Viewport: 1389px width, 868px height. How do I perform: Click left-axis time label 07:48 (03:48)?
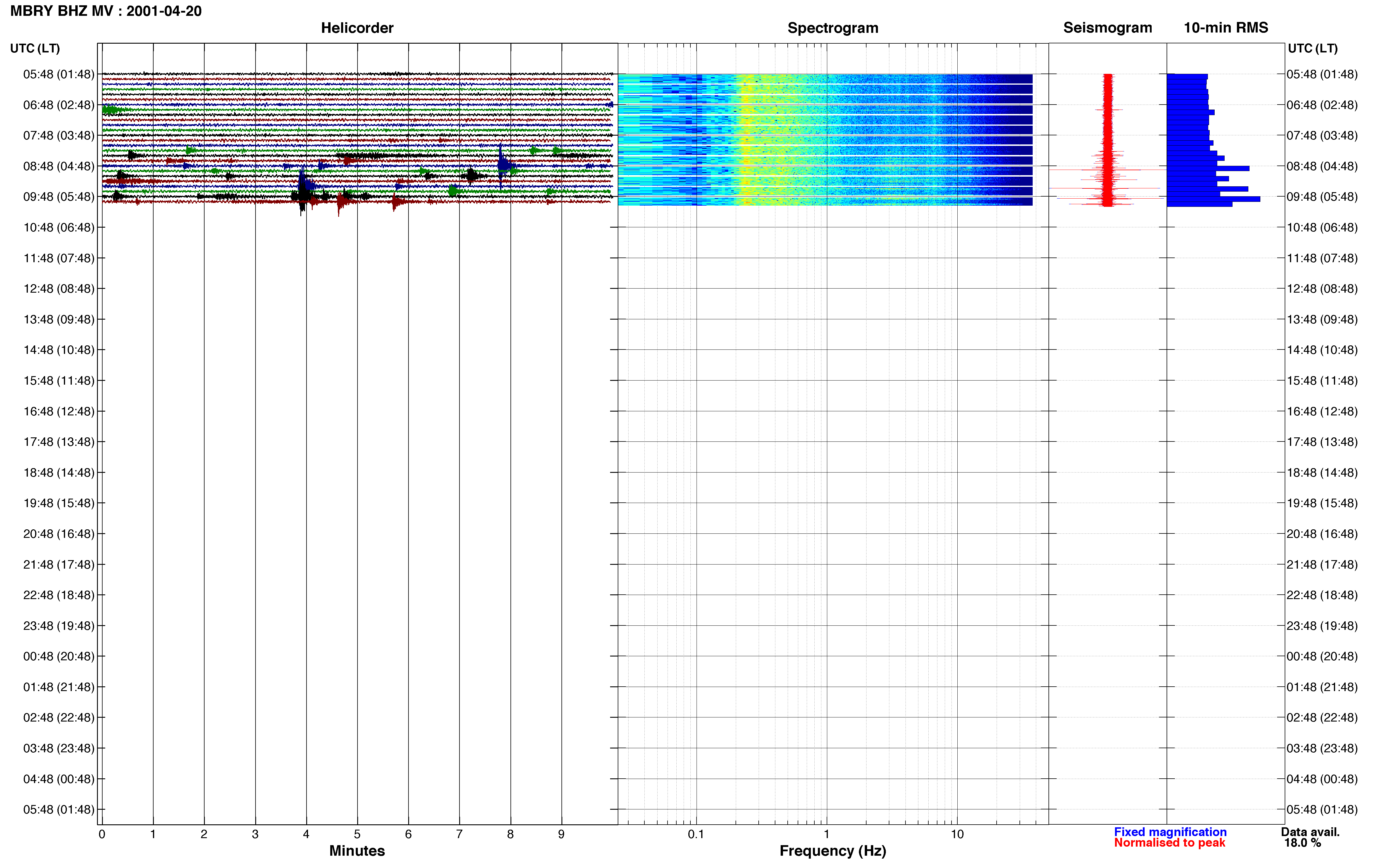point(59,135)
